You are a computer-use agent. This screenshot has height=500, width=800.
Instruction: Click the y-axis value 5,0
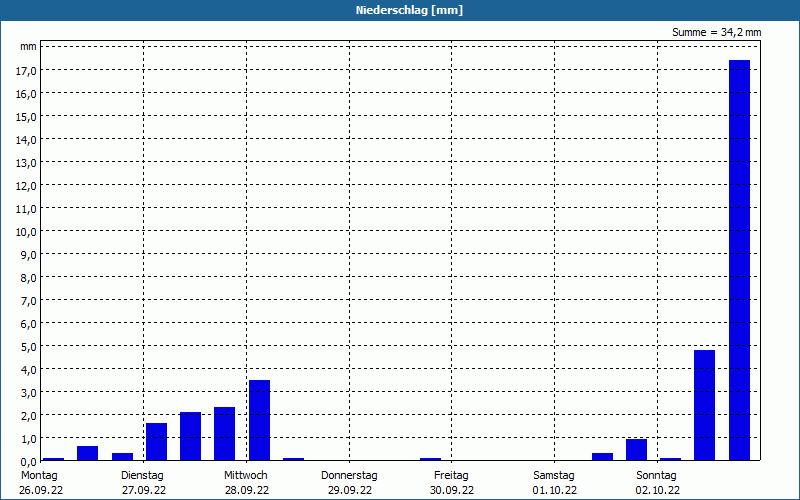click(x=29, y=347)
